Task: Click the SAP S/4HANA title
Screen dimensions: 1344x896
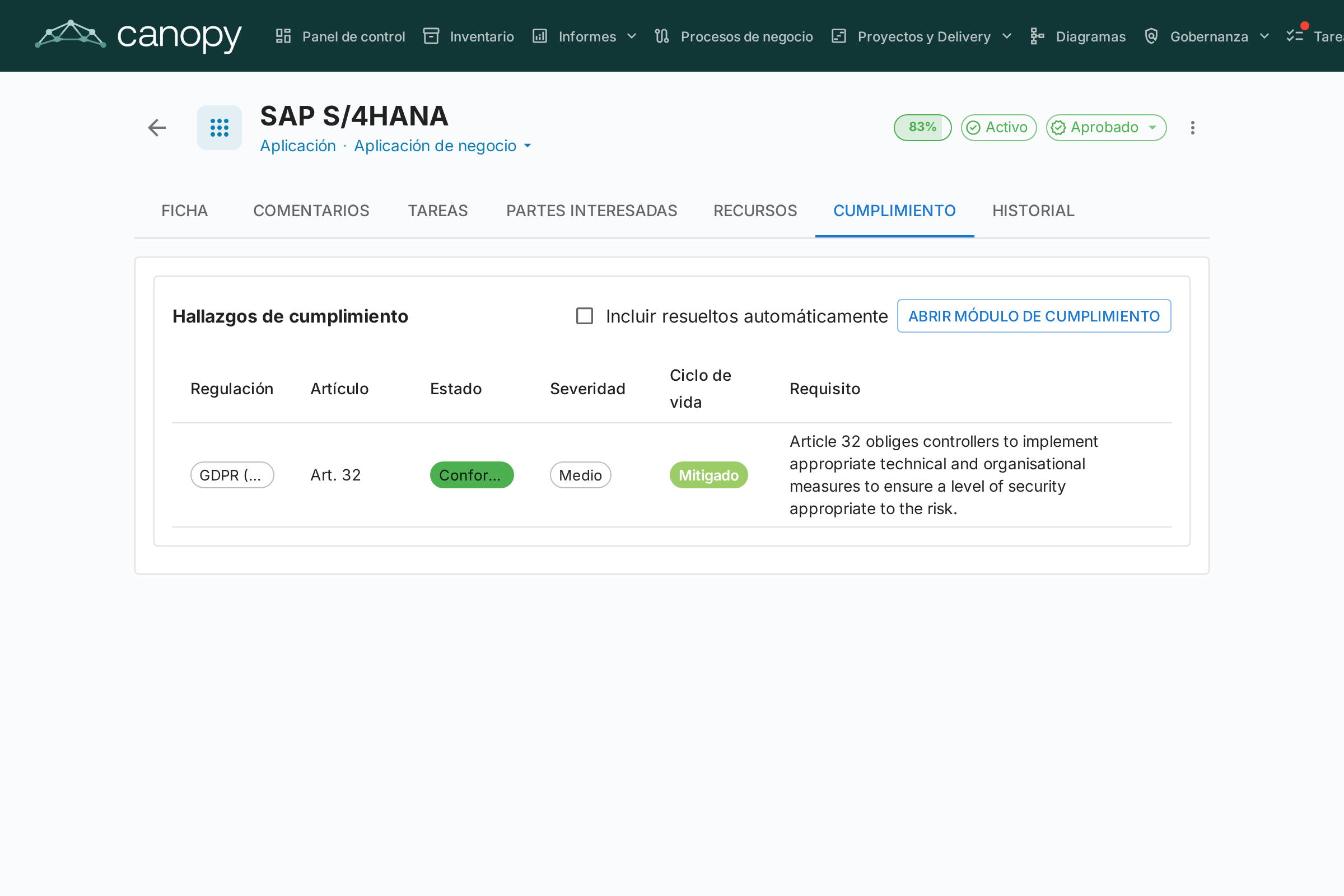Action: click(354, 116)
